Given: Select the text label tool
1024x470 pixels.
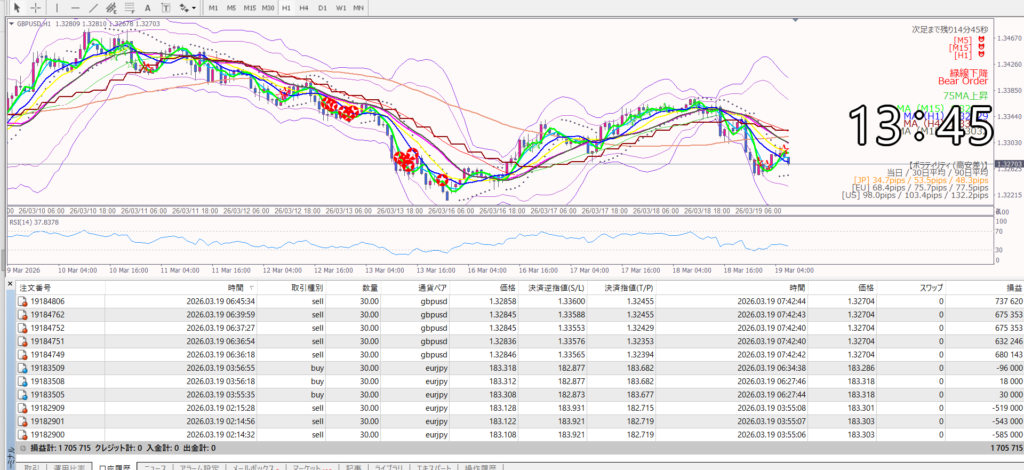Looking at the screenshot, I should click(164, 7).
